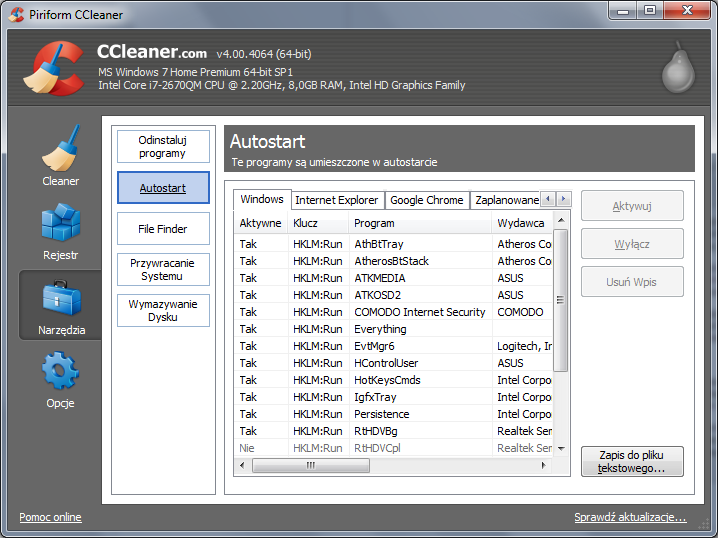Select the HControlUser entry
Viewport: 718px width, 538px height.
tap(393, 363)
